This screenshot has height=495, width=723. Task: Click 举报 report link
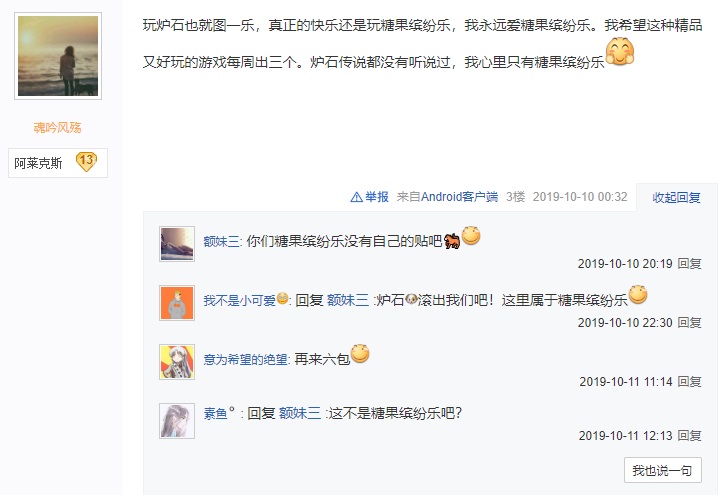[377, 197]
